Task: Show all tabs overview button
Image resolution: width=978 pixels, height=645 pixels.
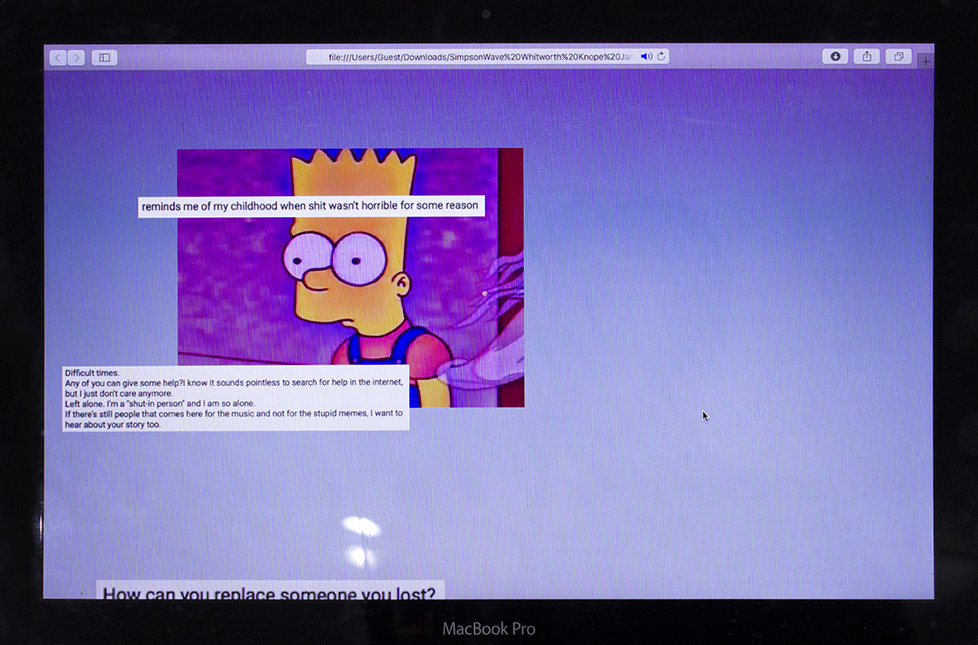Action: pyautogui.click(x=899, y=56)
